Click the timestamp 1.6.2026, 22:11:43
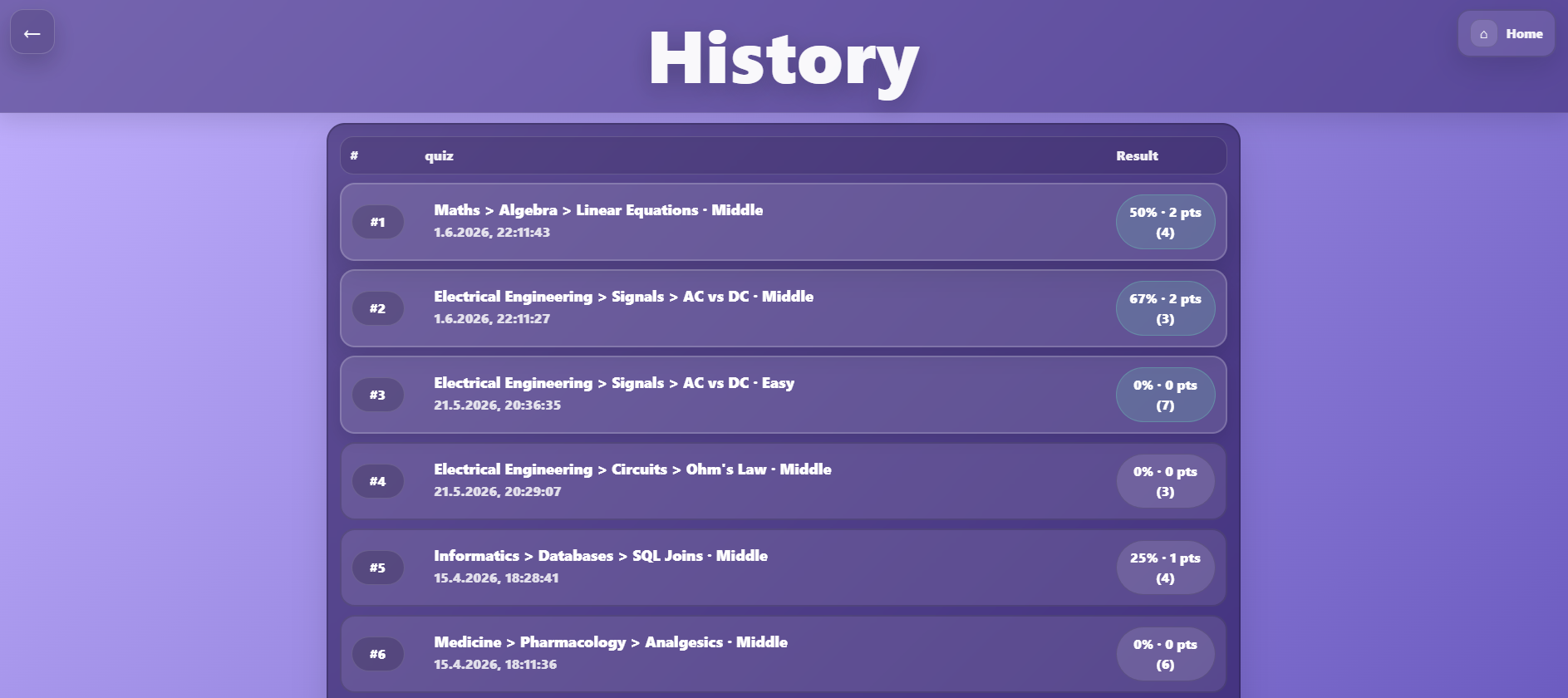The width and height of the screenshot is (1568, 698). [492, 233]
